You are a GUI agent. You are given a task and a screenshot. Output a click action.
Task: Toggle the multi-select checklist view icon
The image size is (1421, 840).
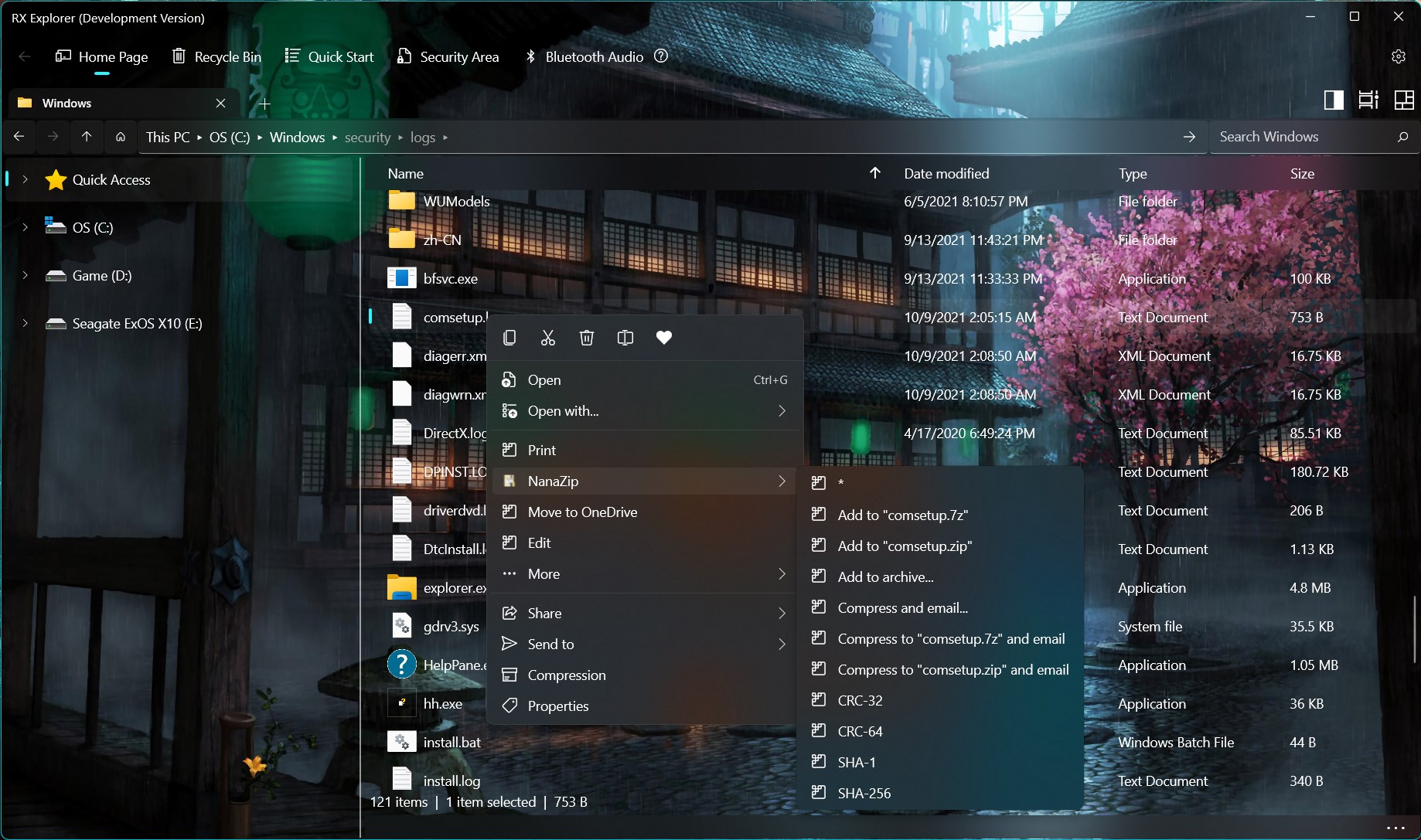point(1368,100)
